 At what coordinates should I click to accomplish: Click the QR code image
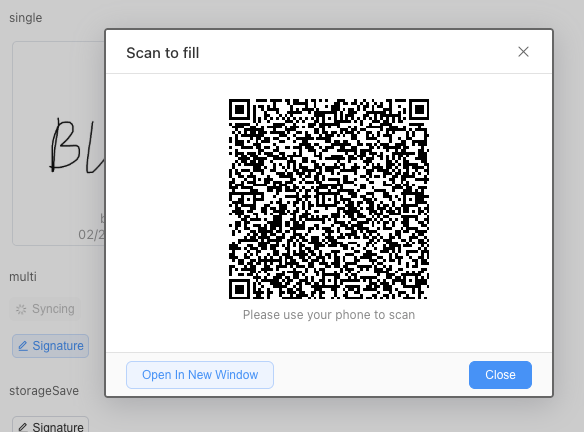[329, 199]
